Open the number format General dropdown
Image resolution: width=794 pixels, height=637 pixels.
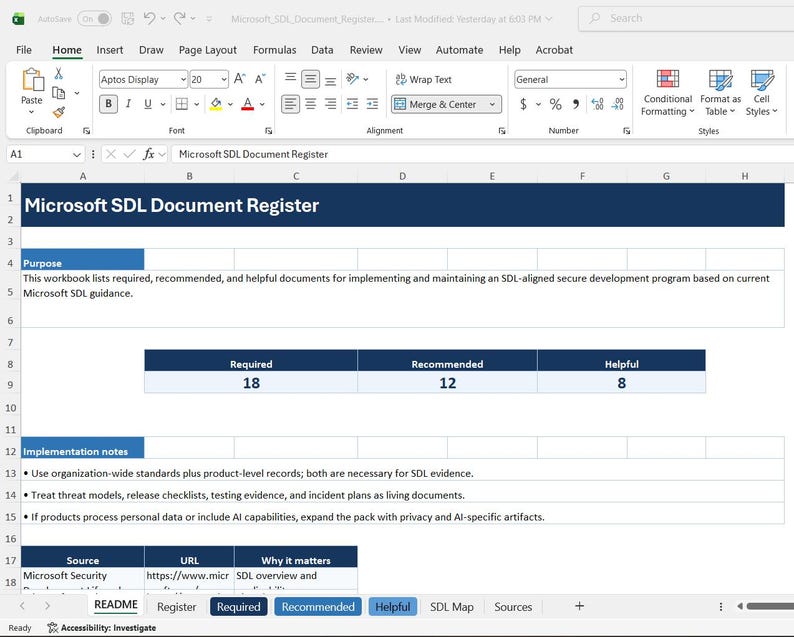(621, 79)
